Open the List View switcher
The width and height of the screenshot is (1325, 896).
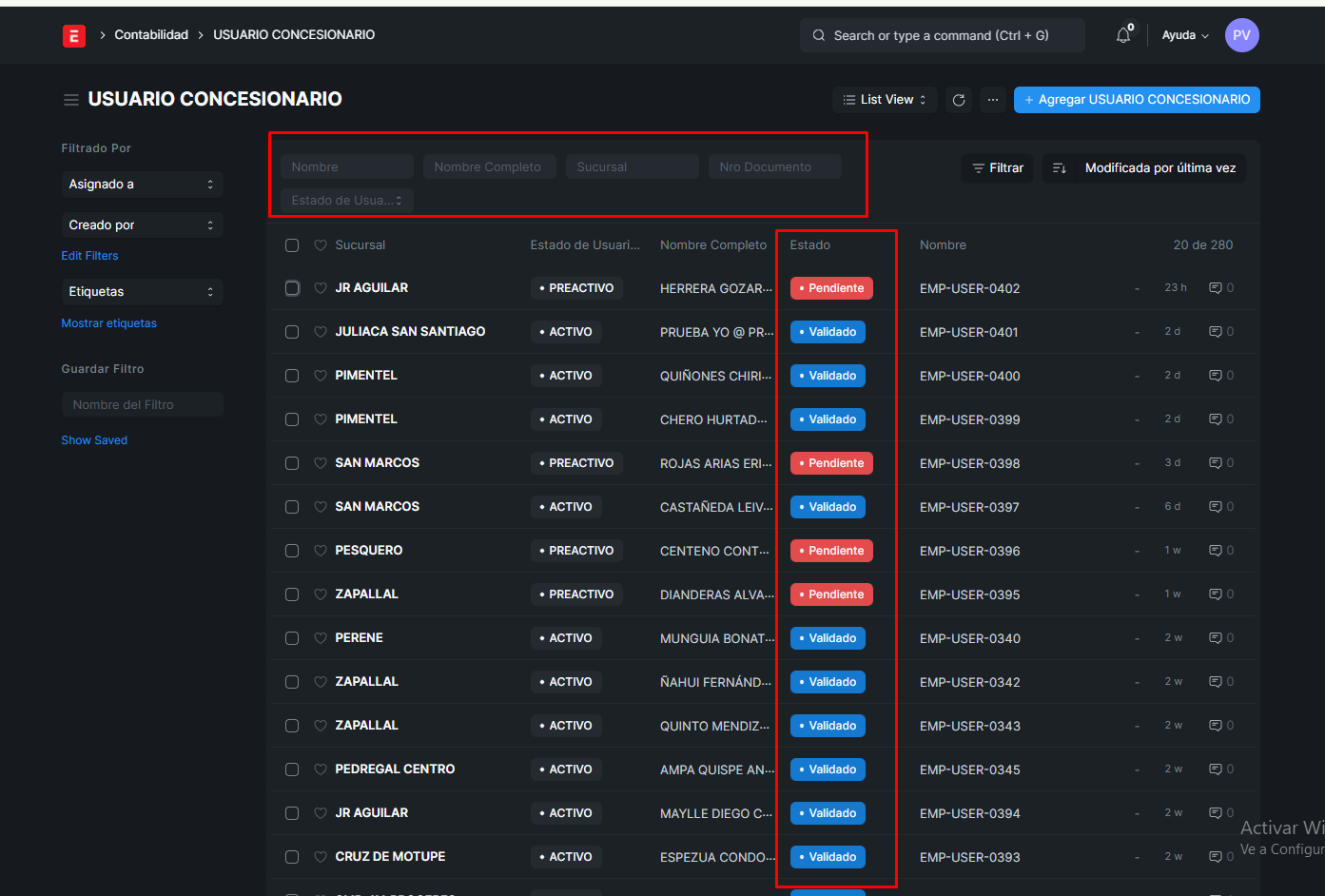(885, 100)
